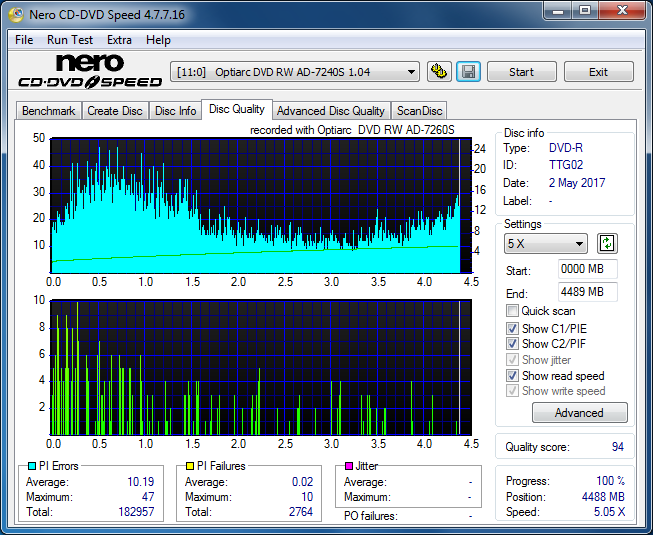Switch to the ScanDisc tab
This screenshot has width=653, height=535.
[x=419, y=111]
